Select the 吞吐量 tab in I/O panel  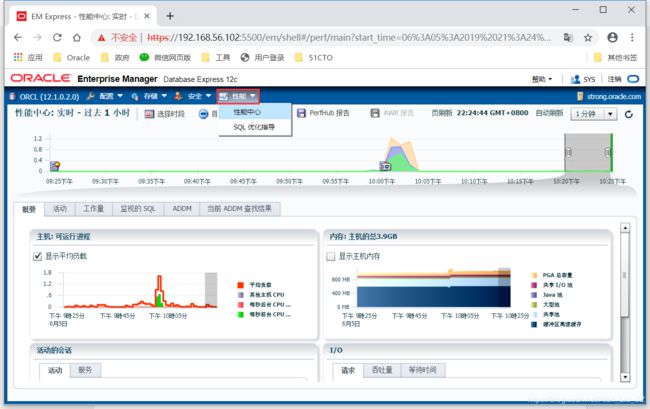(382, 370)
